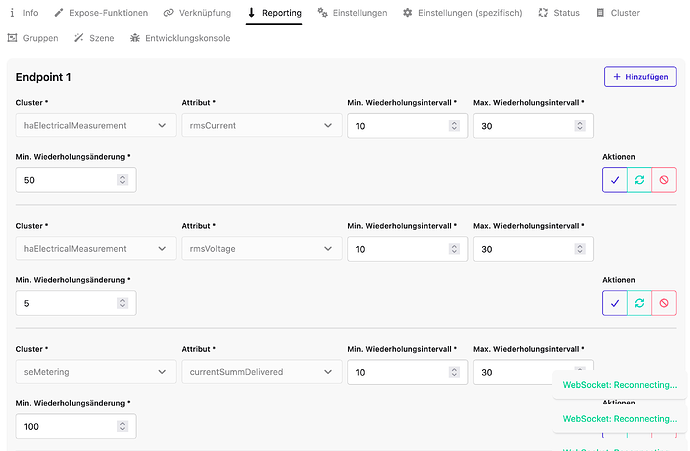The image size is (690, 451).
Task: Click rmsVoltage max interval field
Action: click(x=533, y=249)
